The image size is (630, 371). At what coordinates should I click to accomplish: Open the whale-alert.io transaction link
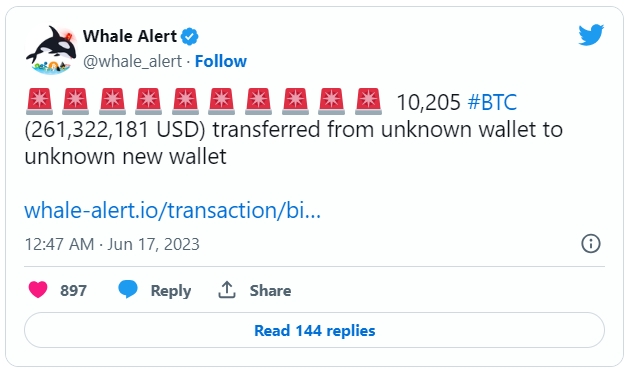tap(172, 210)
